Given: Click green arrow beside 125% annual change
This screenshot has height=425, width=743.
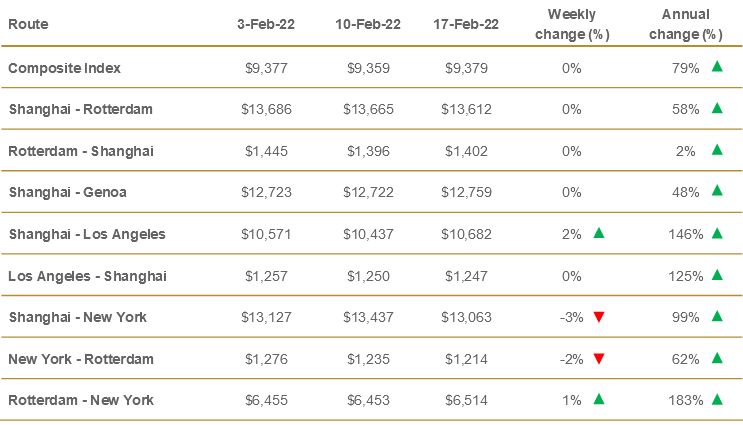Looking at the screenshot, I should pos(716,275).
